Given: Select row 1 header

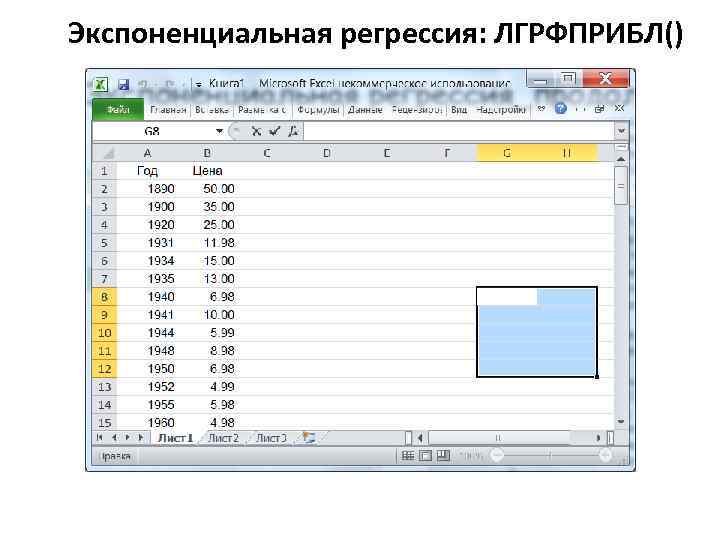Looking at the screenshot, I should [105, 171].
